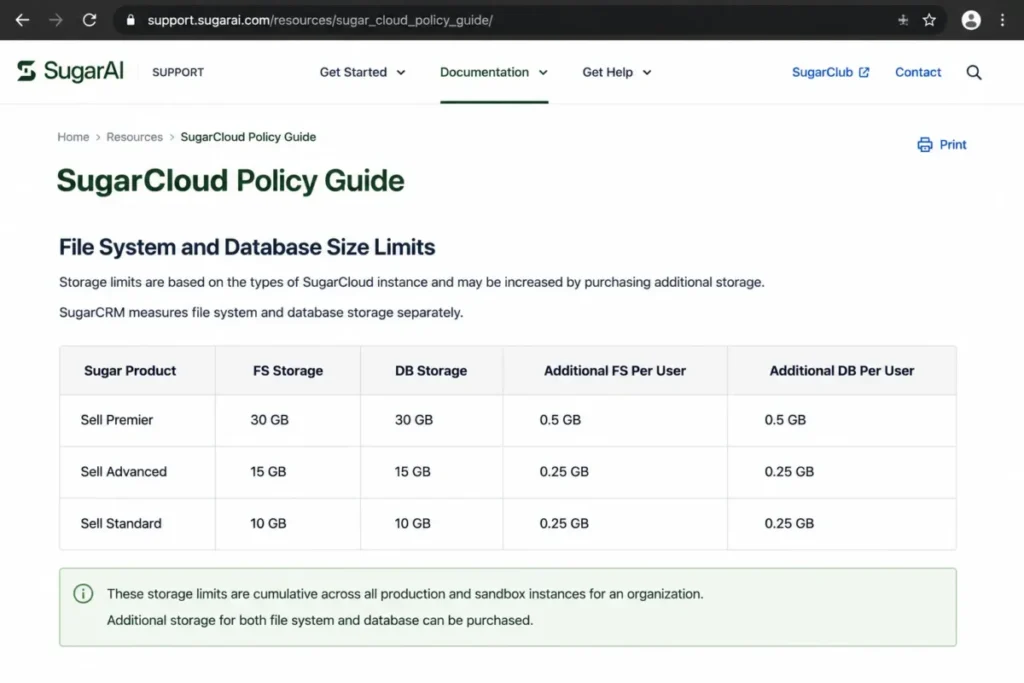Click the SugarClub external link icon

tap(864, 72)
